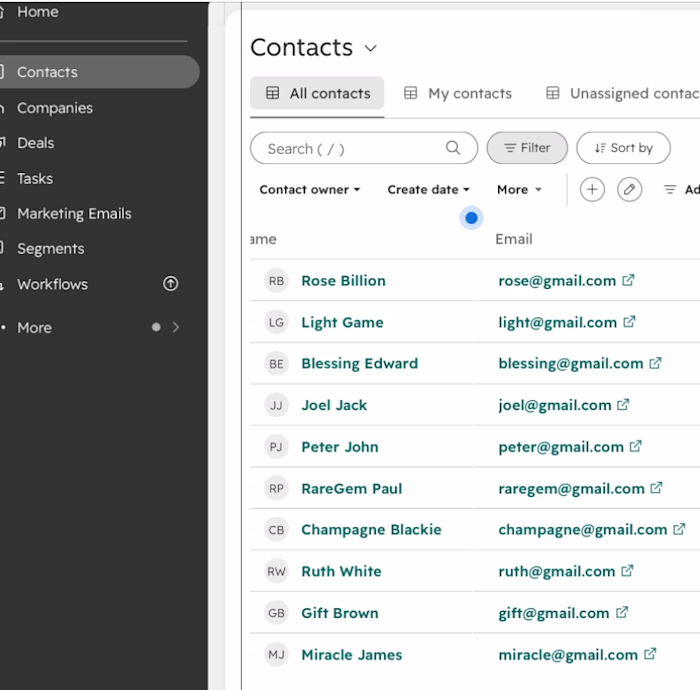Image resolution: width=700 pixels, height=690 pixels.
Task: Open external link icon beside gift@gmail.com
Action: pyautogui.click(x=622, y=612)
